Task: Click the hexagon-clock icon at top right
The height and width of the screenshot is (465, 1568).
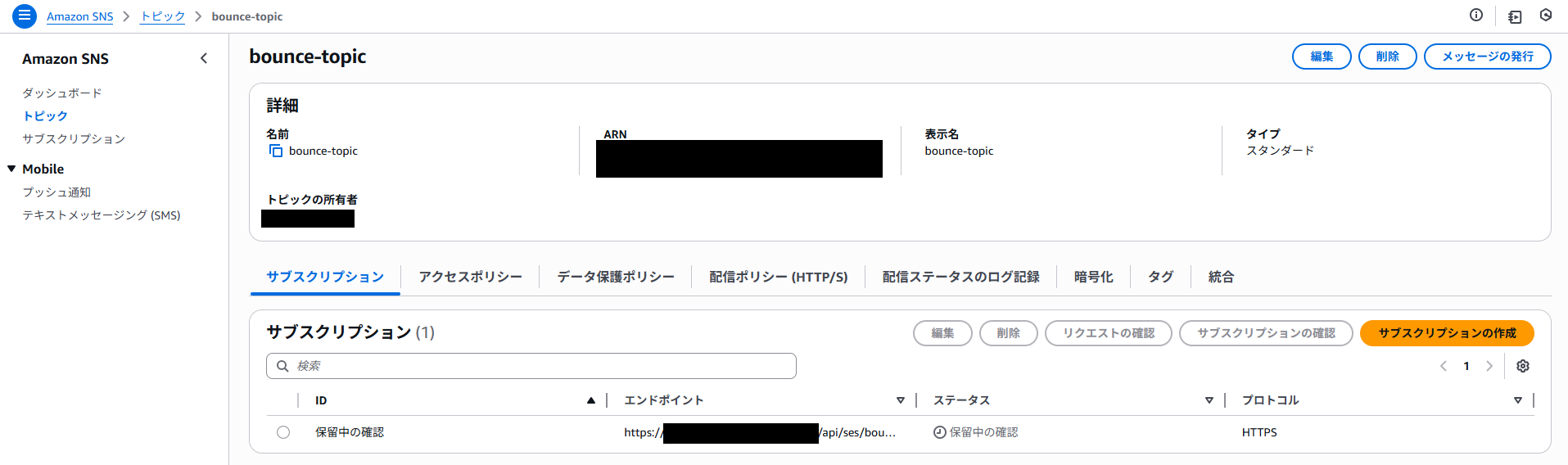Action: (x=1545, y=16)
